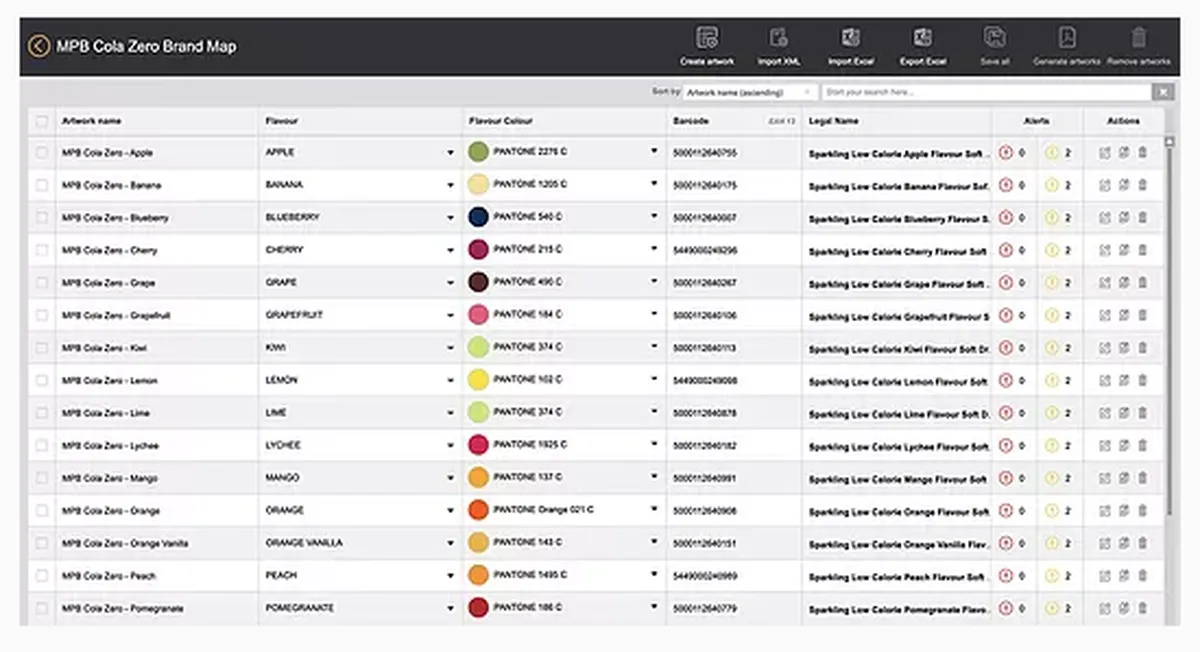Viewport: 1200px width, 652px height.
Task: Click the Cherry barcode 5449000249296
Action: [x=705, y=250]
